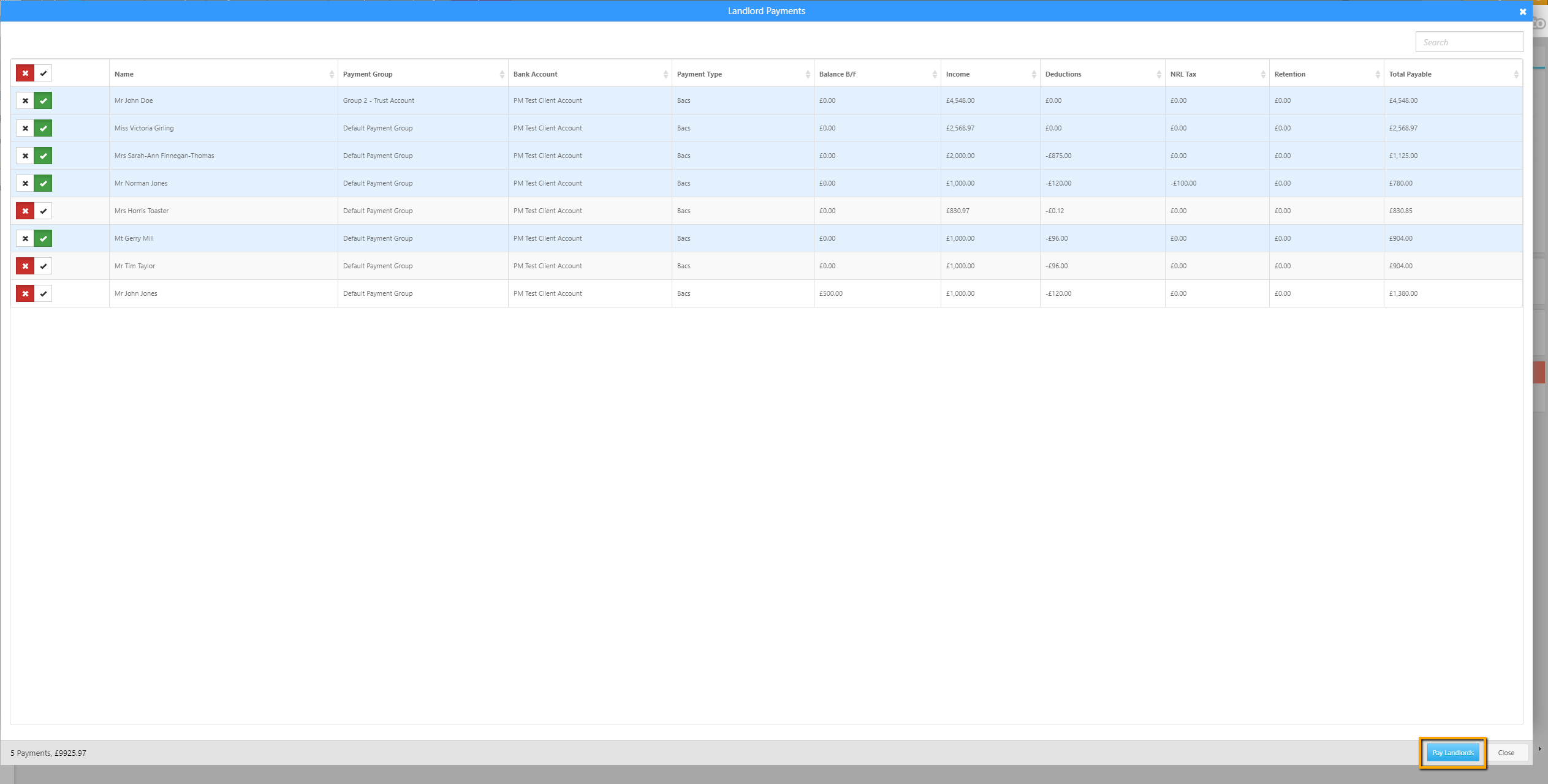Click the Income column header
Image resolution: width=1548 pixels, height=784 pixels.
pyautogui.click(x=958, y=74)
